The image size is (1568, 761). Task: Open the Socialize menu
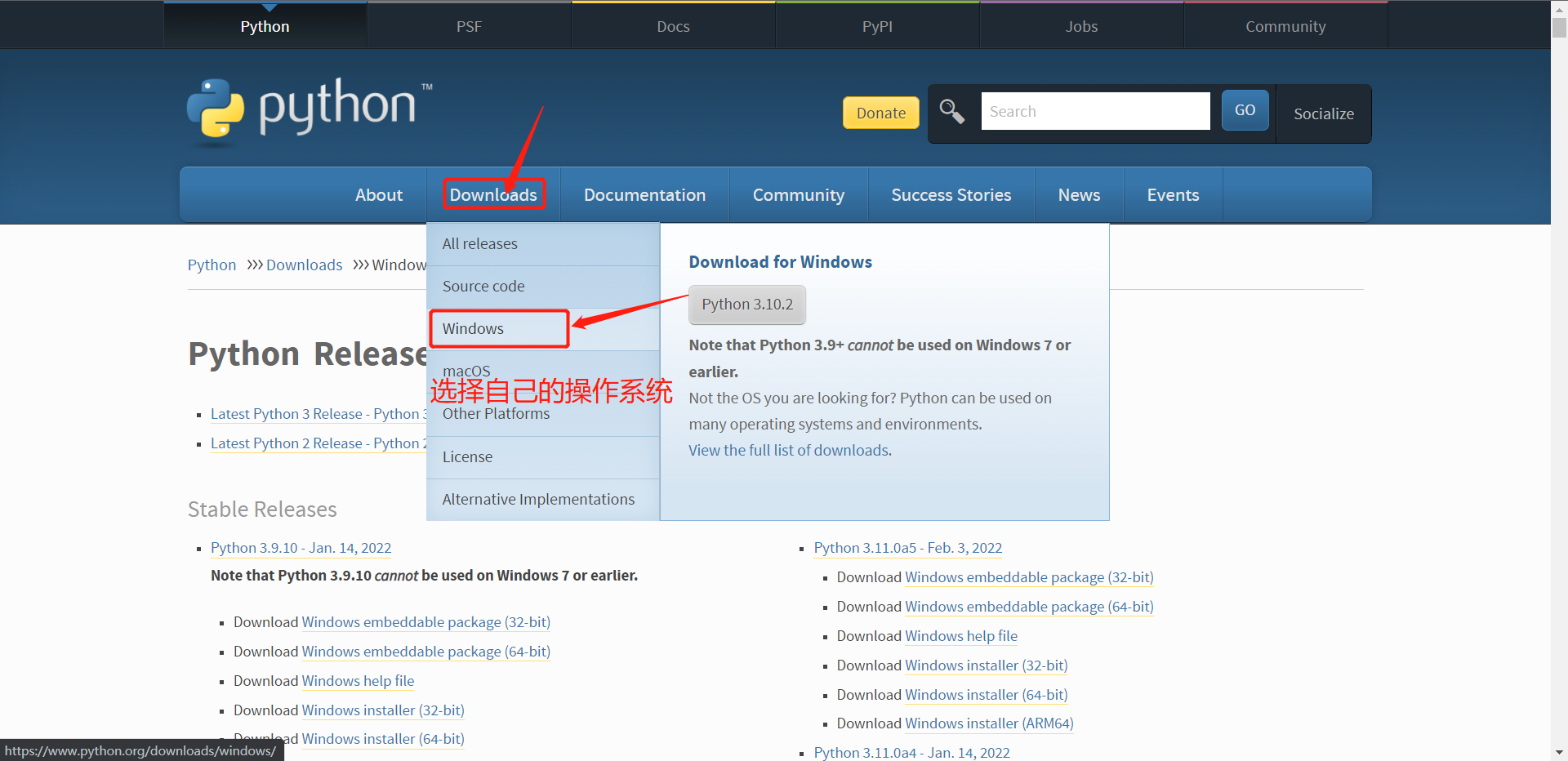[x=1324, y=113]
